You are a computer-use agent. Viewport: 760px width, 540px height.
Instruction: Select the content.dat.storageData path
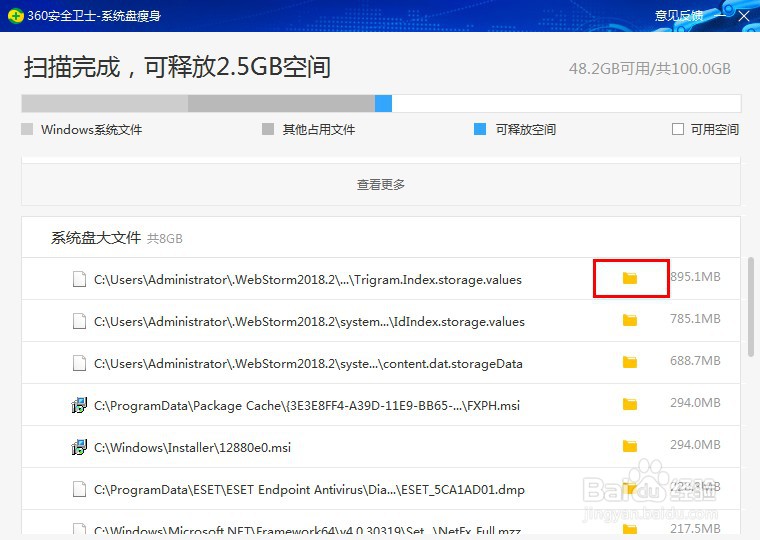[308, 364]
